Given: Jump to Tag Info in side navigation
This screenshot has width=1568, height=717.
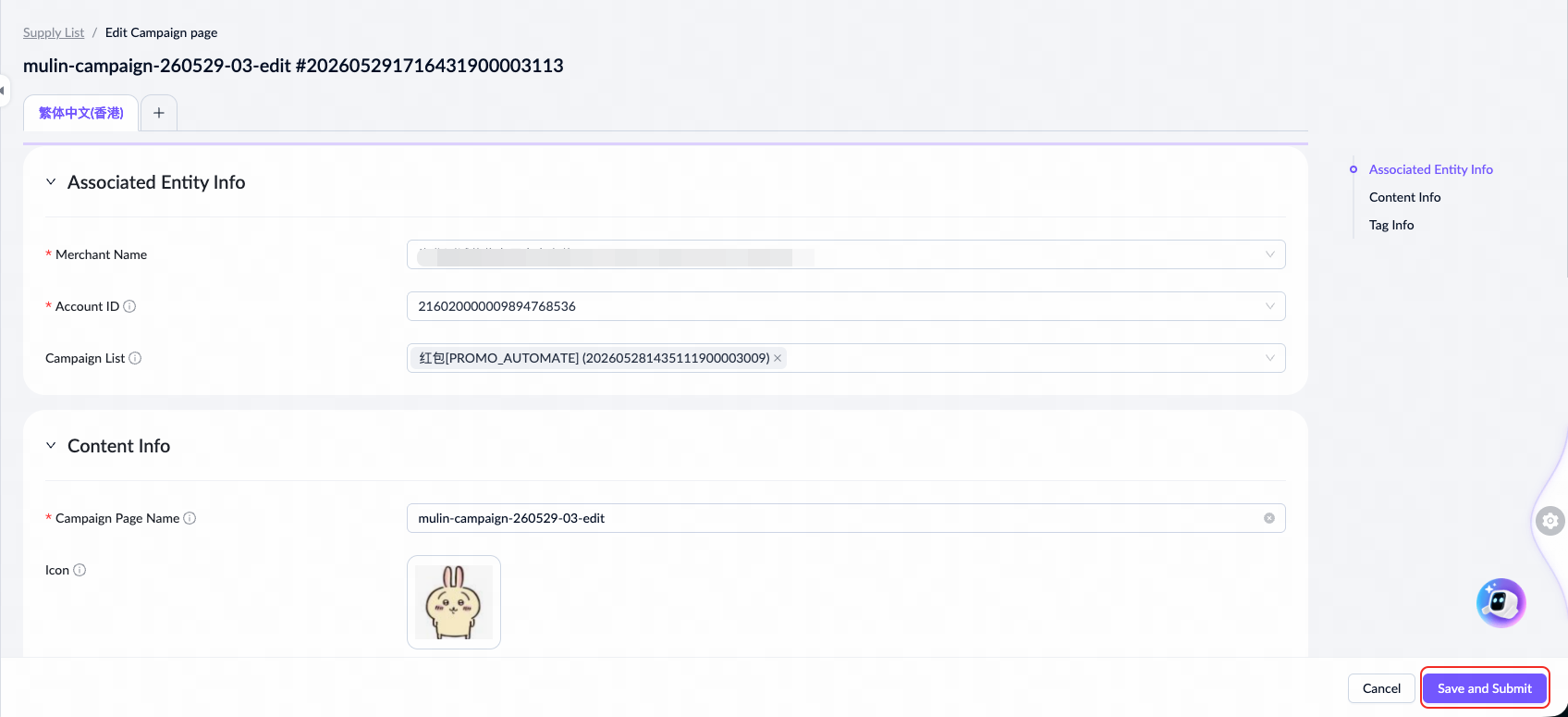Looking at the screenshot, I should pyautogui.click(x=1391, y=225).
